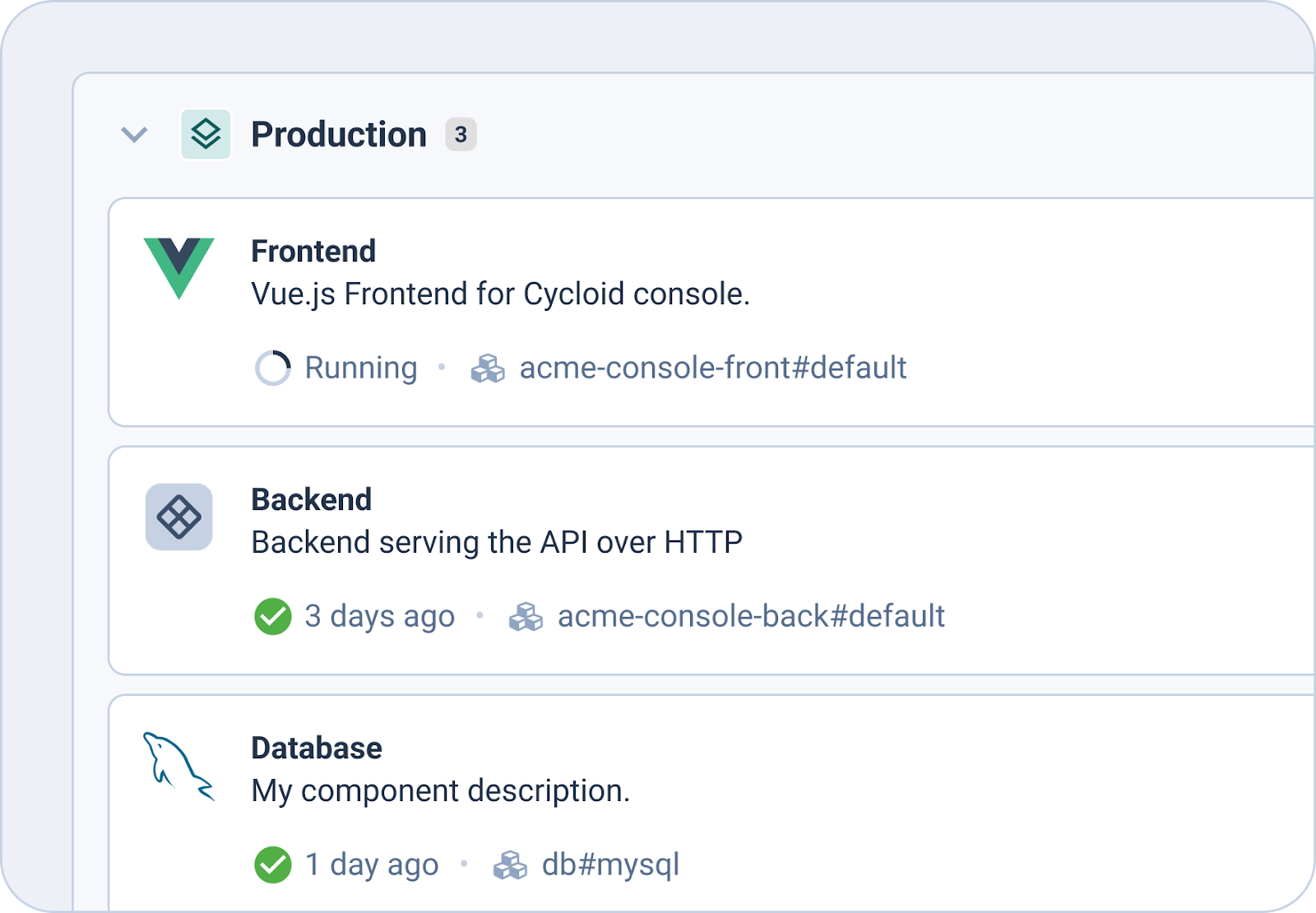
Task: Click the green checkmark on Database
Action: click(x=273, y=865)
